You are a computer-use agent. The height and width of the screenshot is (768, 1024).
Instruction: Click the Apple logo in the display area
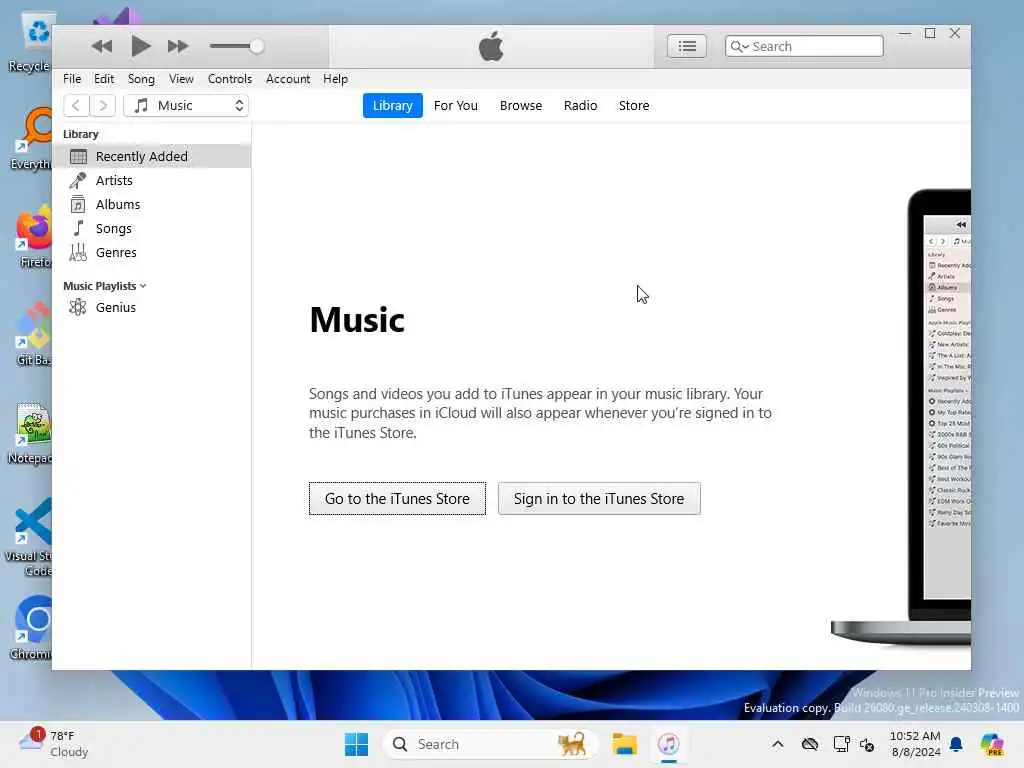tap(491, 46)
